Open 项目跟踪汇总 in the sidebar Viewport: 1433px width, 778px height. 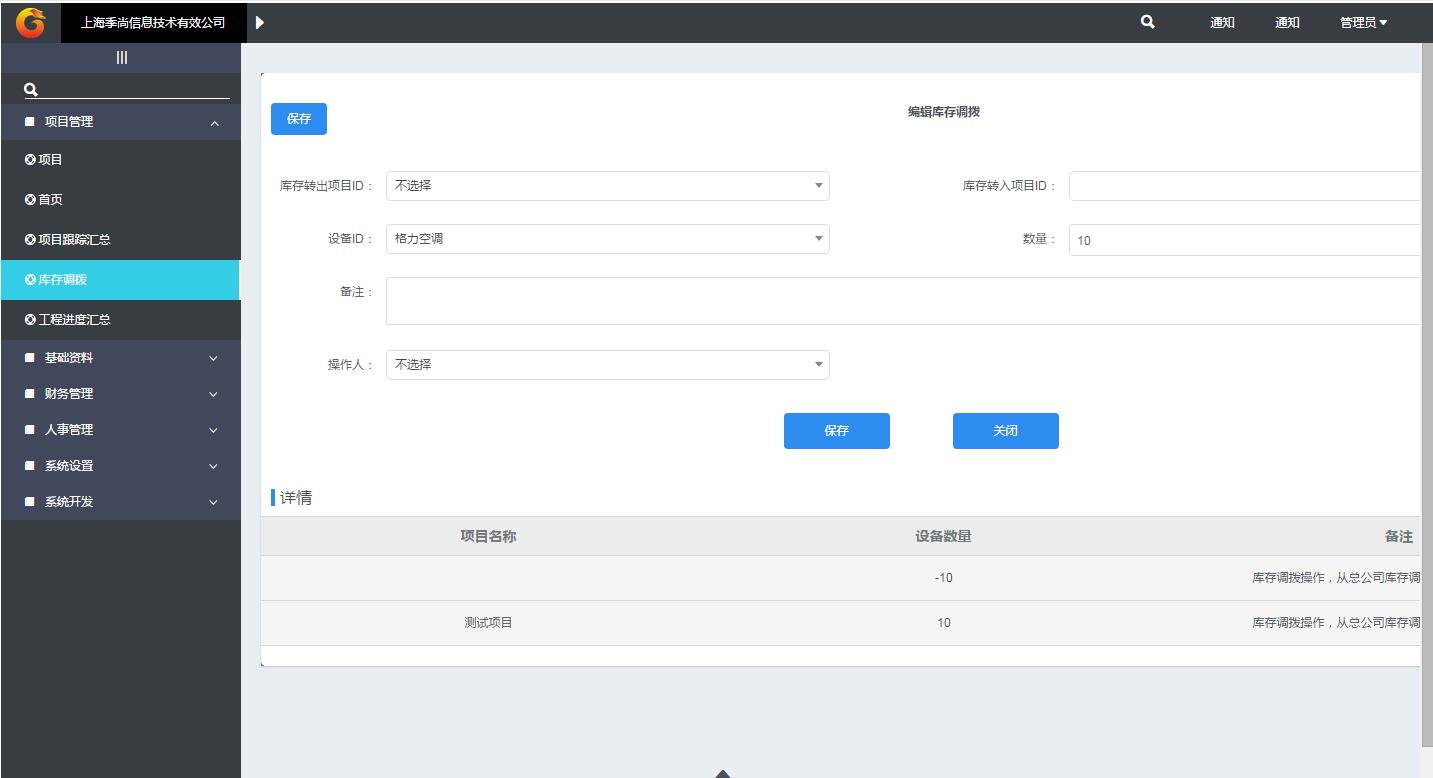tap(74, 240)
